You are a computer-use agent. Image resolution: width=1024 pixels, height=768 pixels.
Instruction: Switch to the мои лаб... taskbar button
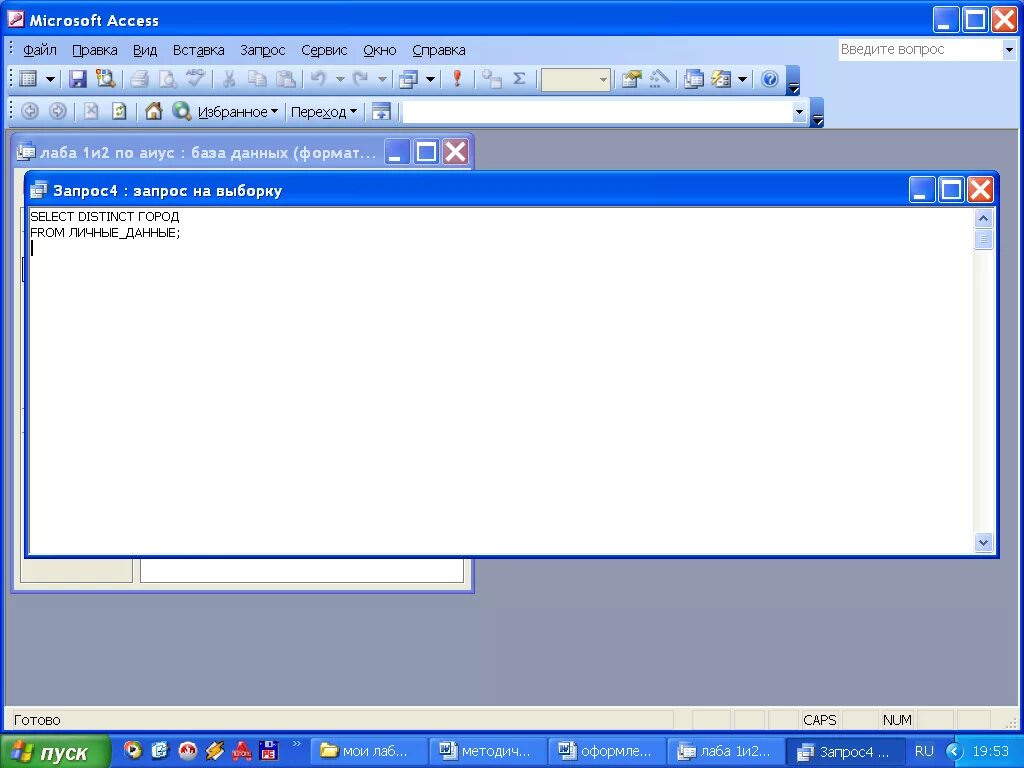[x=369, y=752]
